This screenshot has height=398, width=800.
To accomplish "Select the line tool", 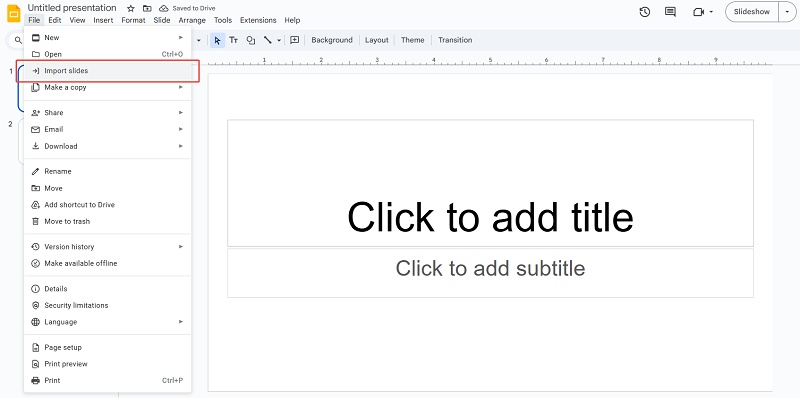I will (x=268, y=40).
